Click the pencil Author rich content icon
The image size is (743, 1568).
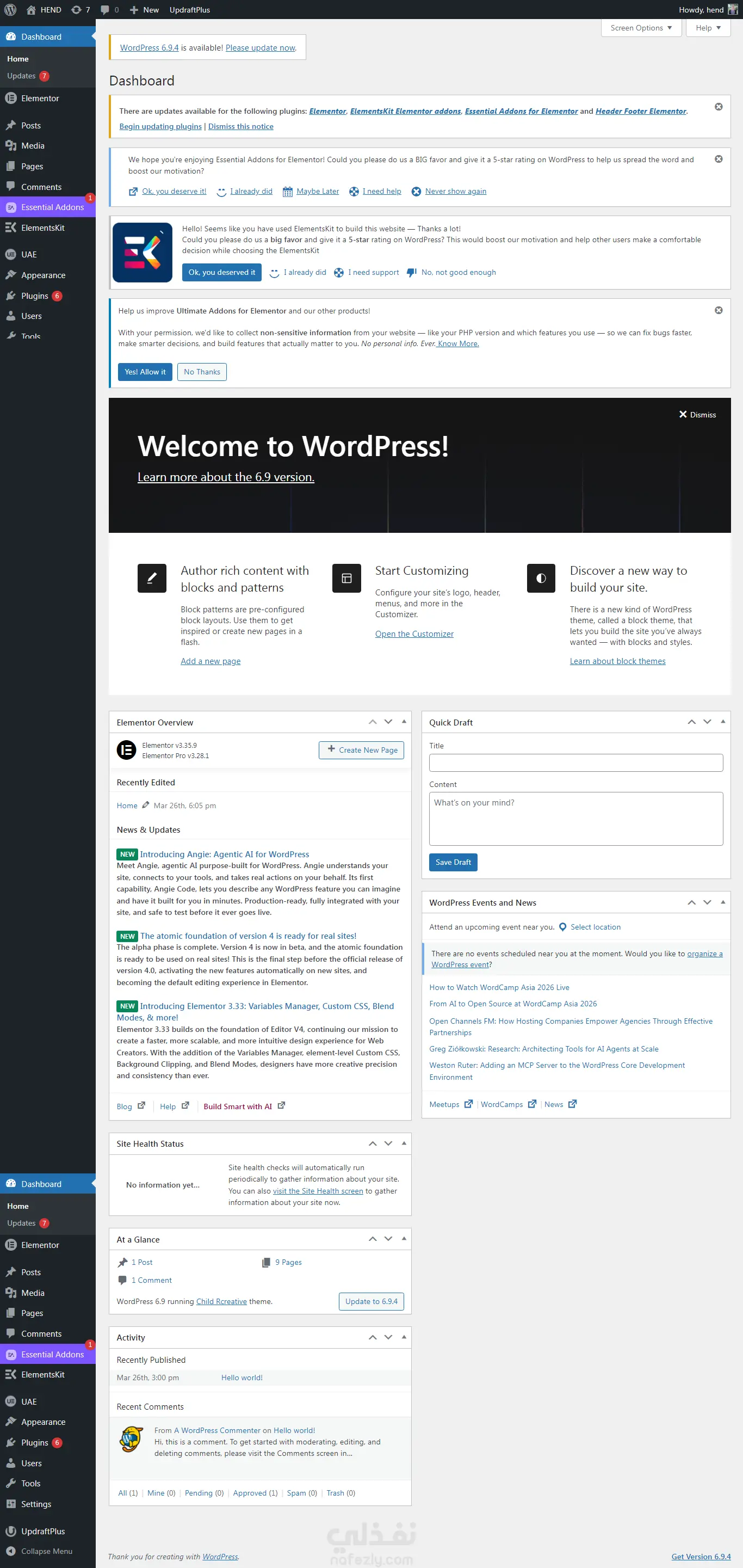152,578
